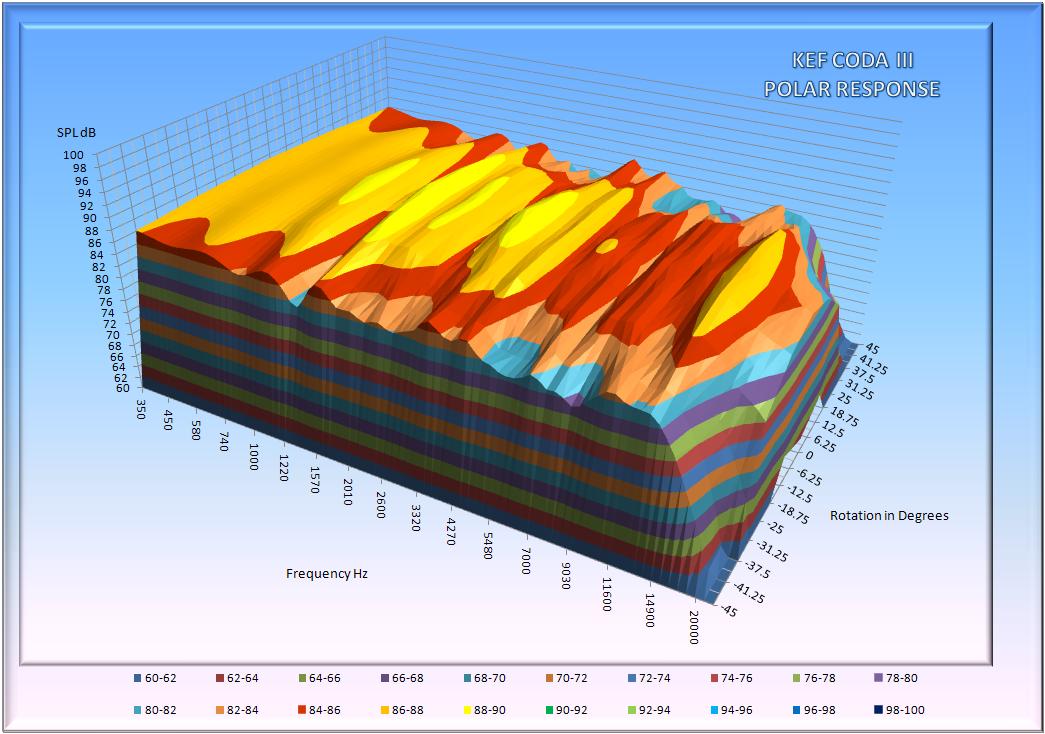The image size is (1045, 734).
Task: Select the '60-62' legend entry text
Action: click(161, 679)
